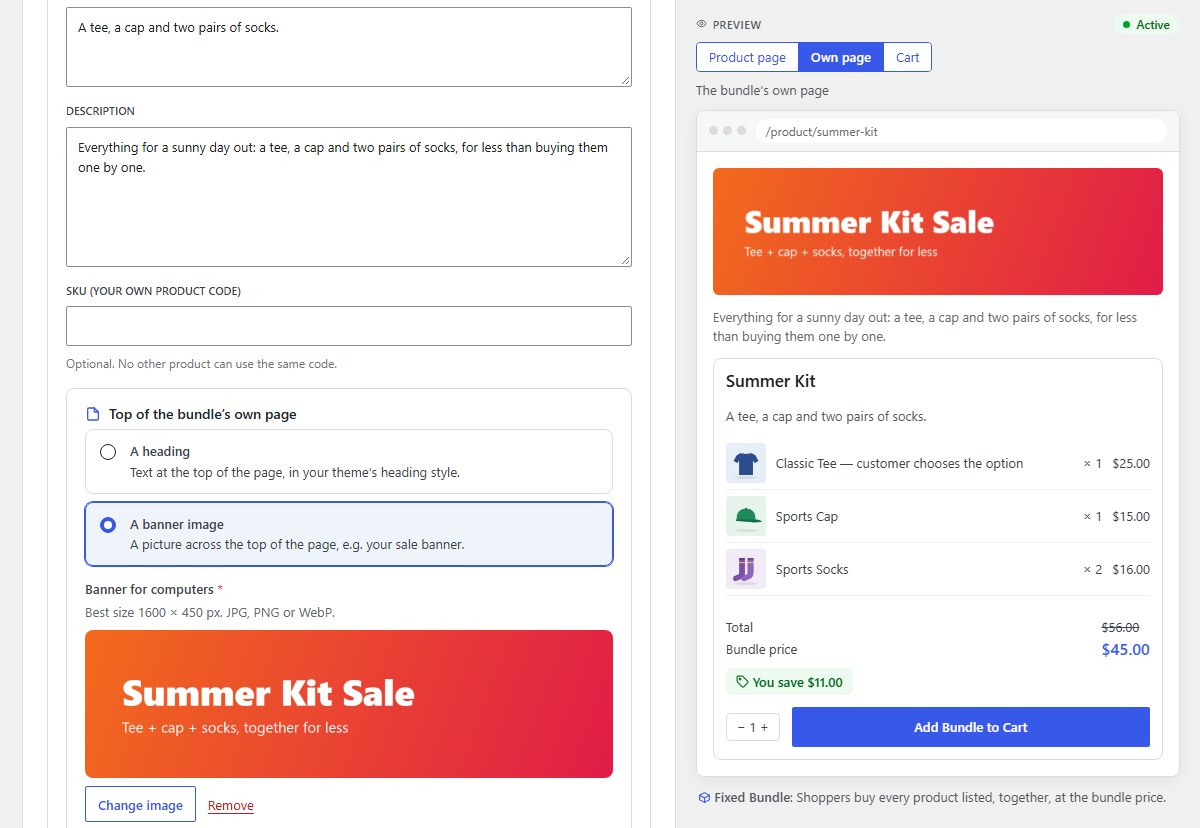
Task: Click the purple Sports Socks icon
Action: tap(746, 569)
